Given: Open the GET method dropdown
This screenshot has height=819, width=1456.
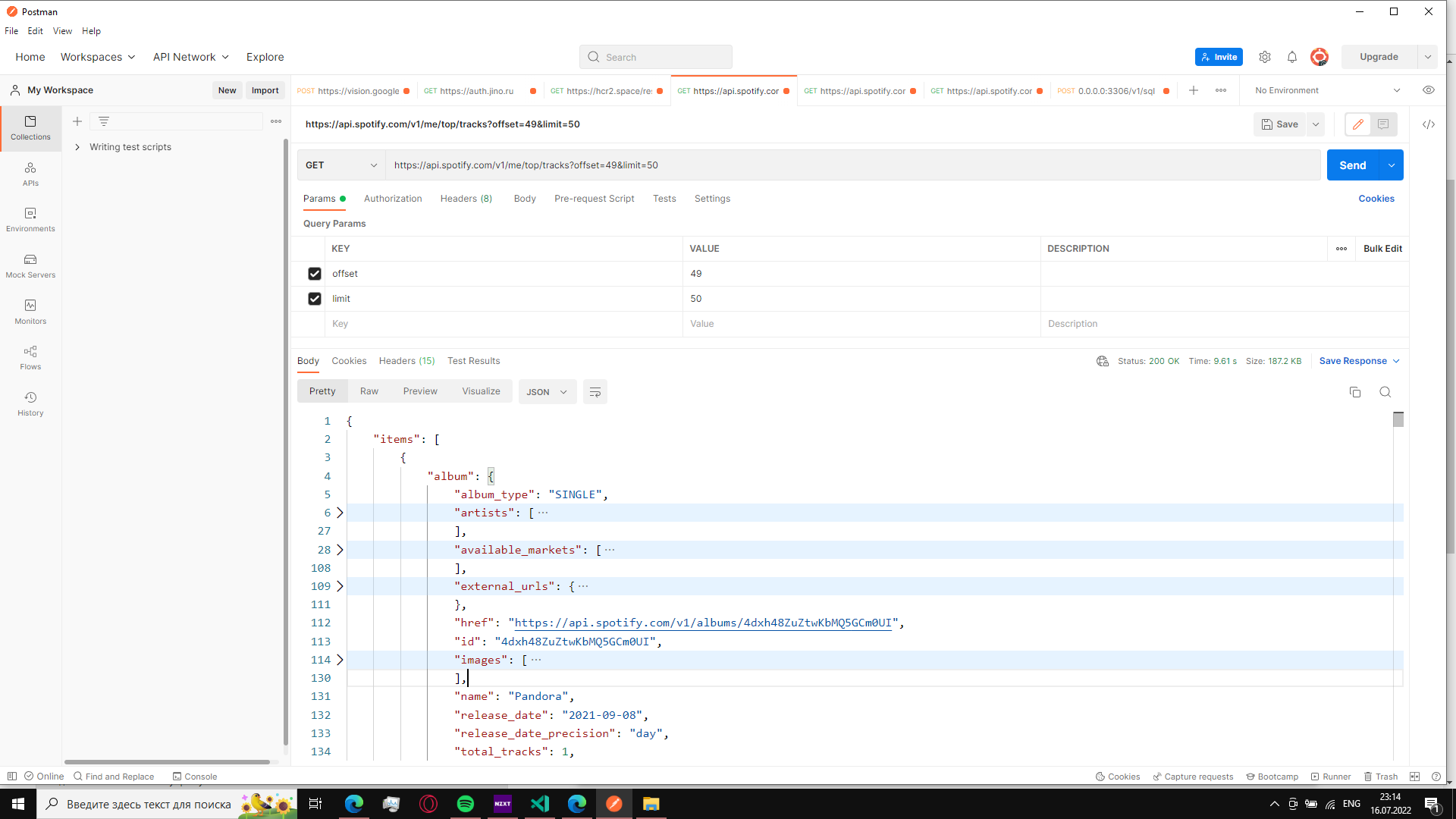Looking at the screenshot, I should click(341, 165).
